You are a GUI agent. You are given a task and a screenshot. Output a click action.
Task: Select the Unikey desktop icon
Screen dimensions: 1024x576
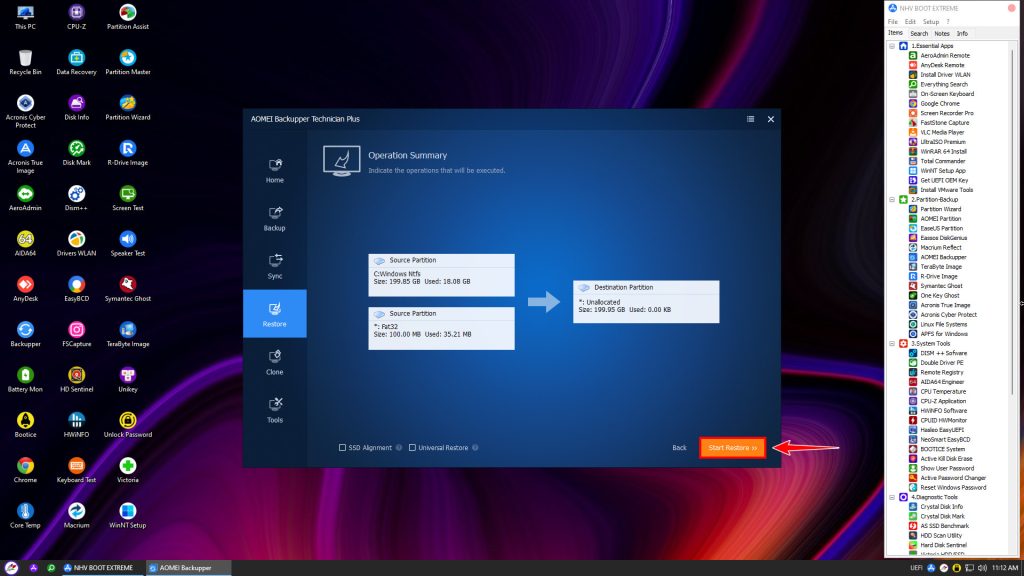point(128,379)
